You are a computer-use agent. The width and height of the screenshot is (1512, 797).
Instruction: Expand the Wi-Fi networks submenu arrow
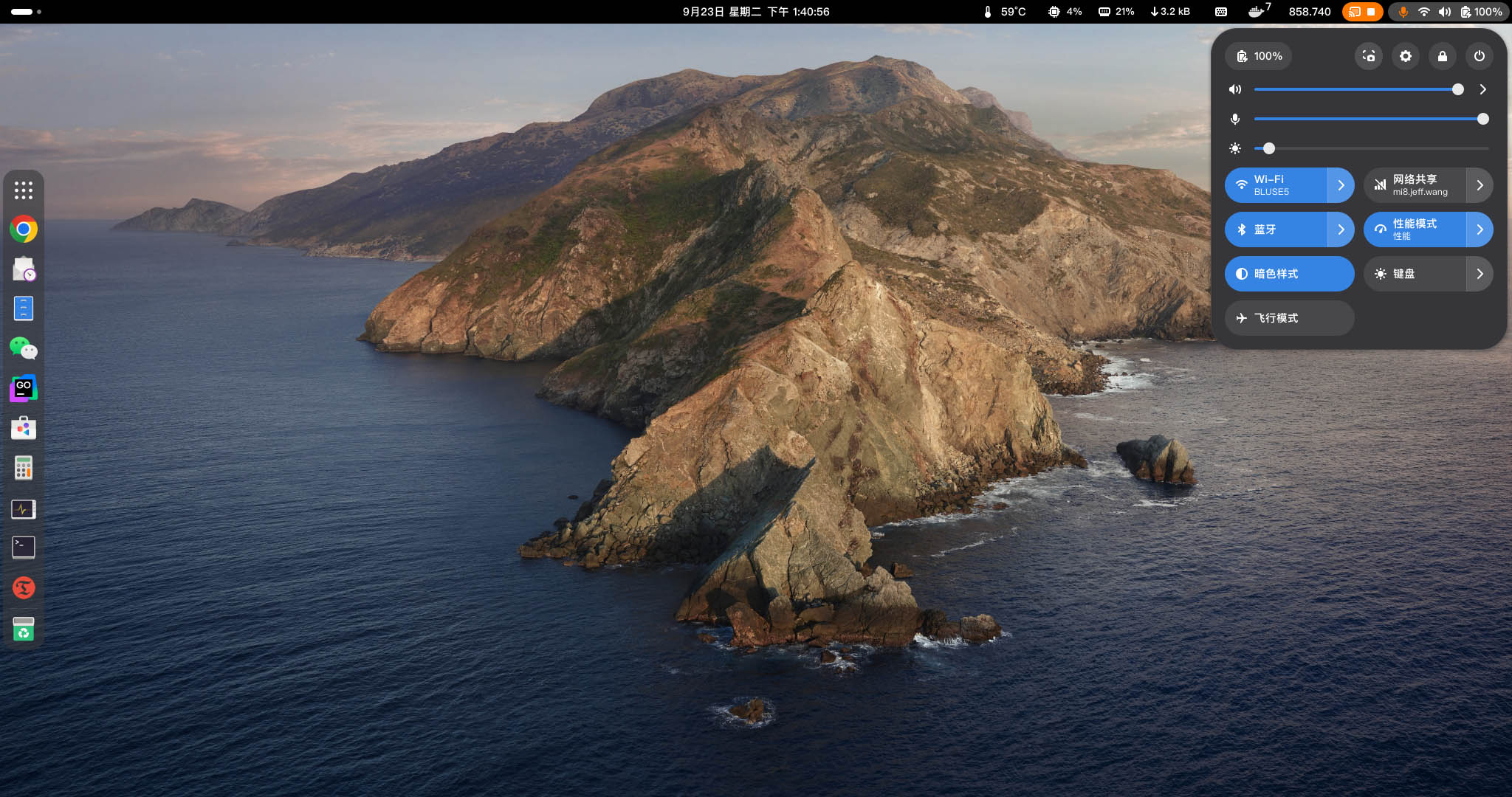coord(1341,185)
